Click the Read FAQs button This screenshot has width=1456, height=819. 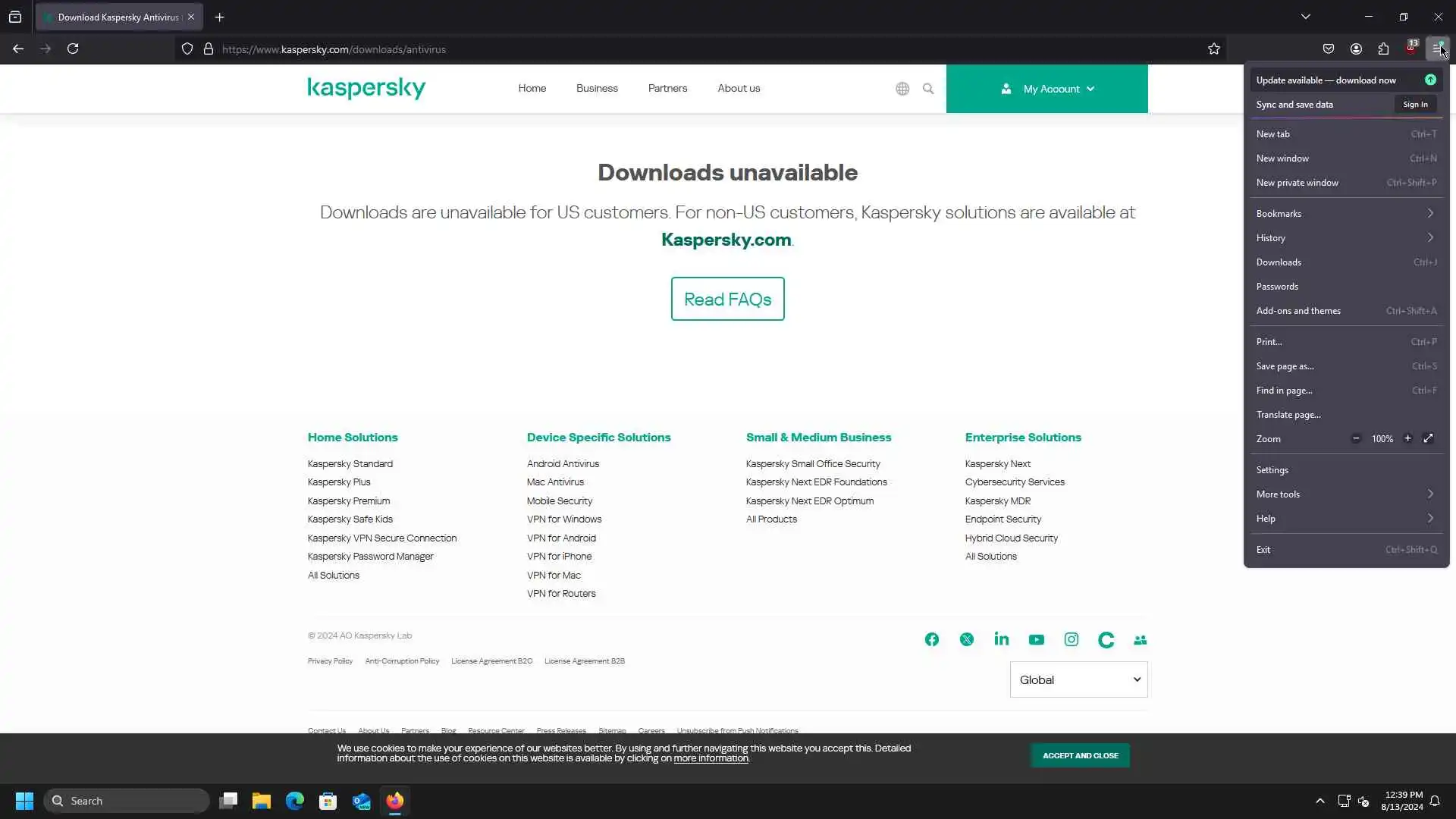click(x=727, y=299)
